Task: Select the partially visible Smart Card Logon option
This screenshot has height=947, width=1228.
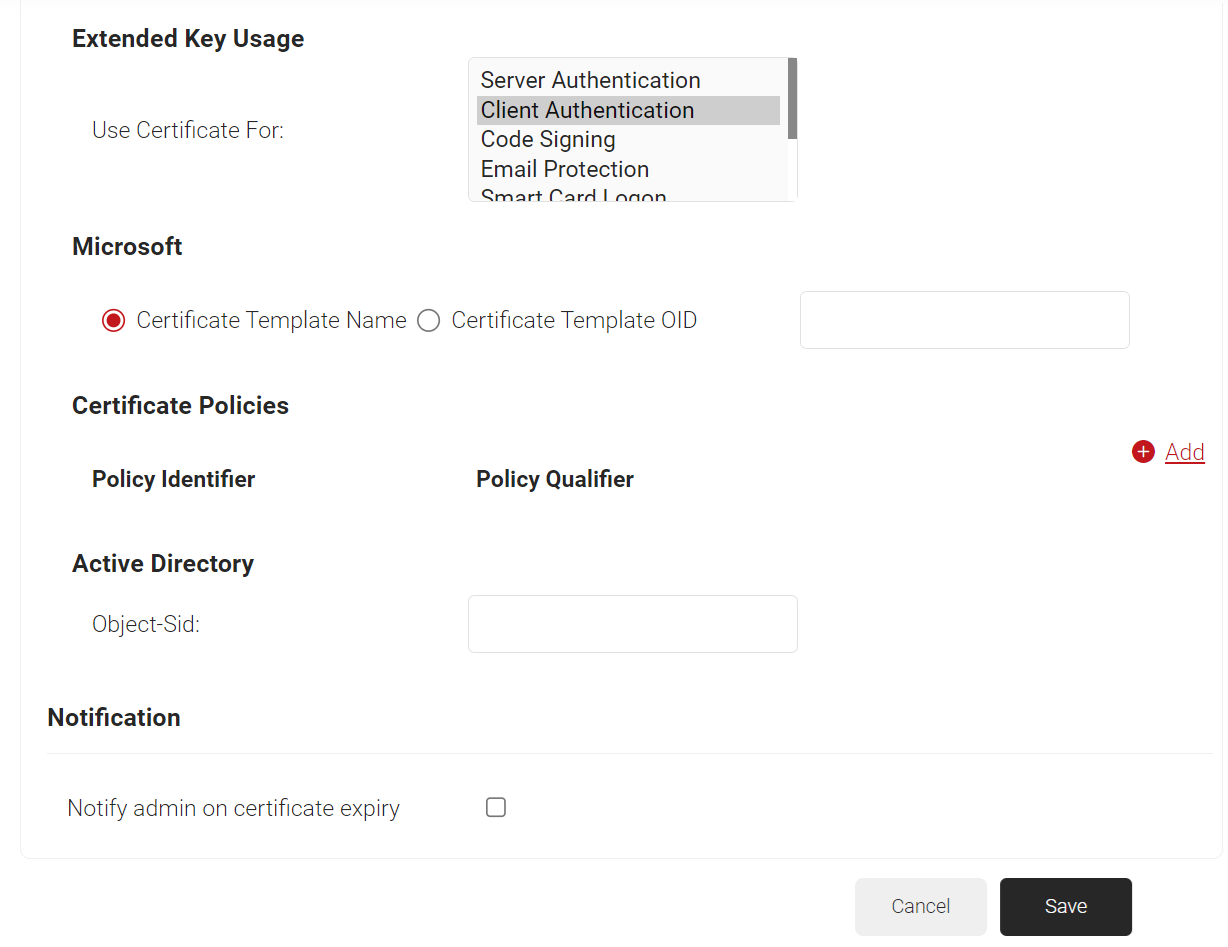Action: point(573,195)
